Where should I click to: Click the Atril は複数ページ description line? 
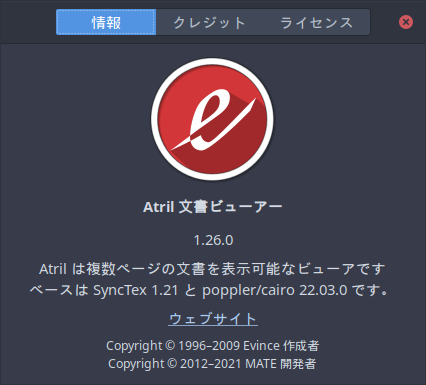(x=212, y=269)
